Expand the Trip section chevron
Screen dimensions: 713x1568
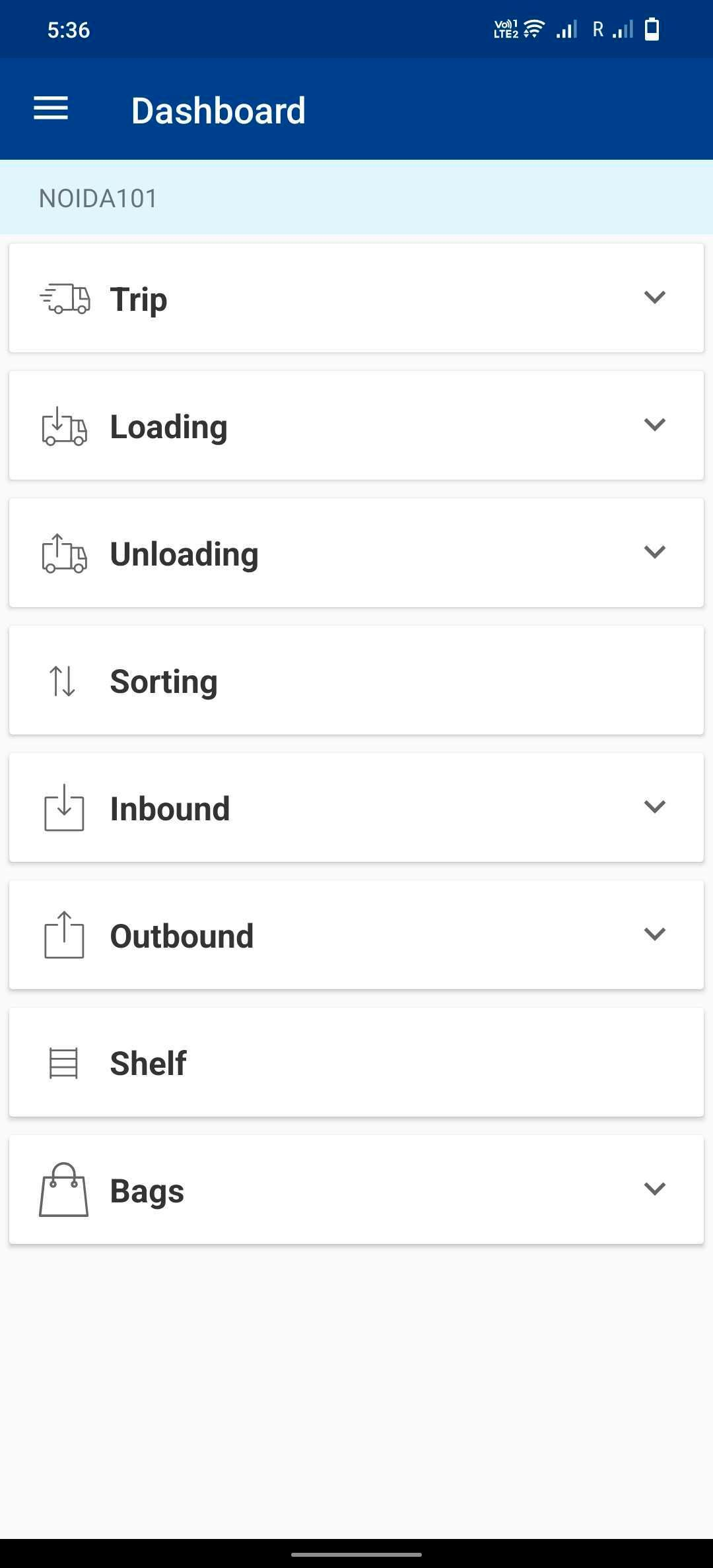[654, 297]
